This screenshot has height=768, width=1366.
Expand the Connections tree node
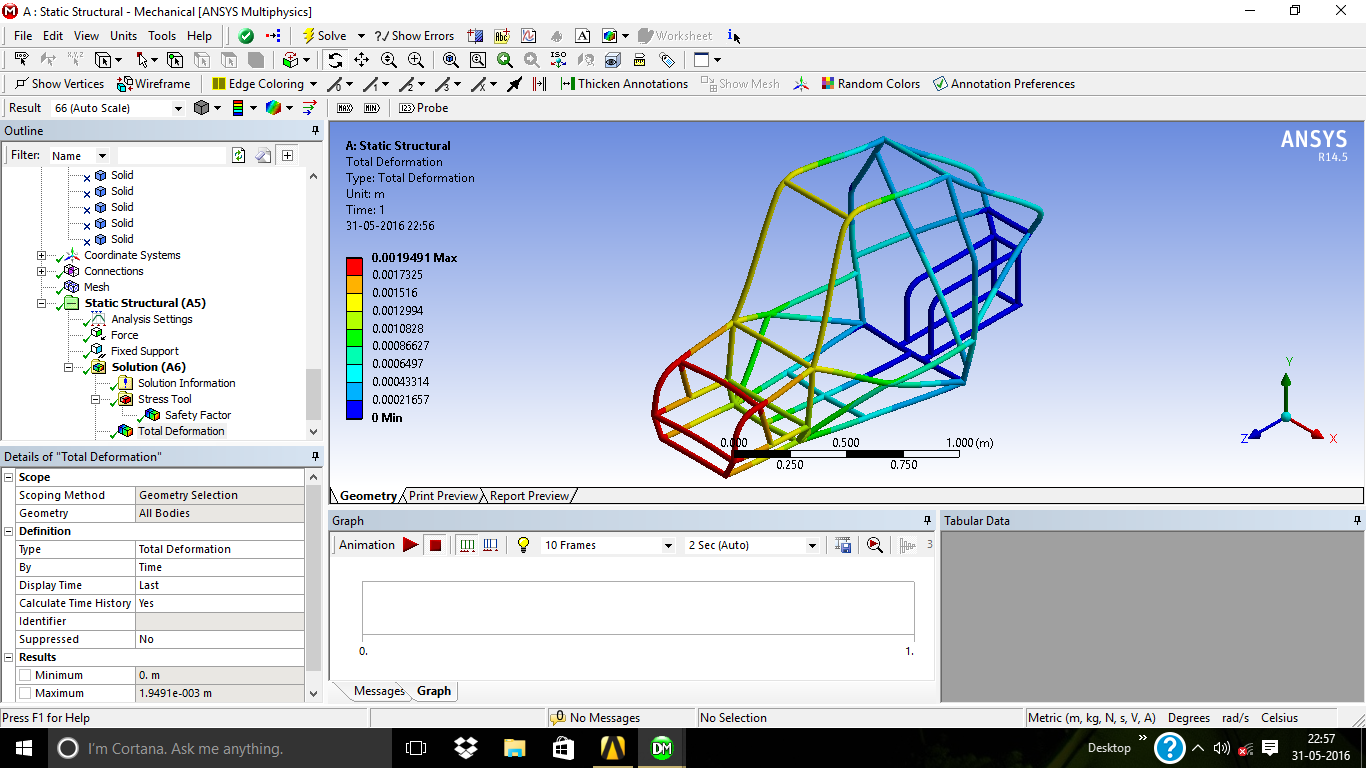pyautogui.click(x=41, y=271)
